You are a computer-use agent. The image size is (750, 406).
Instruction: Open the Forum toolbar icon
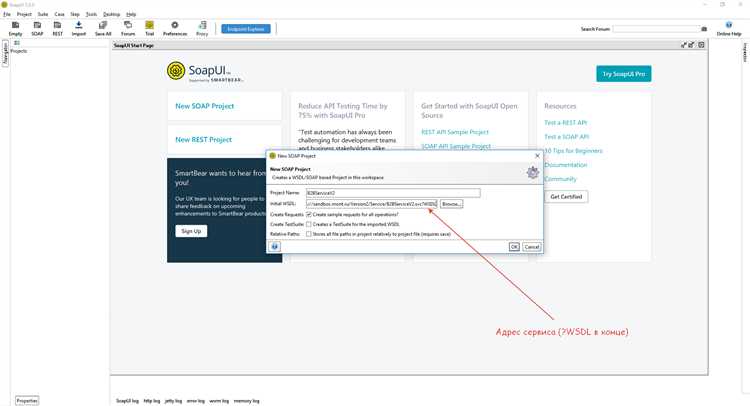(128, 28)
